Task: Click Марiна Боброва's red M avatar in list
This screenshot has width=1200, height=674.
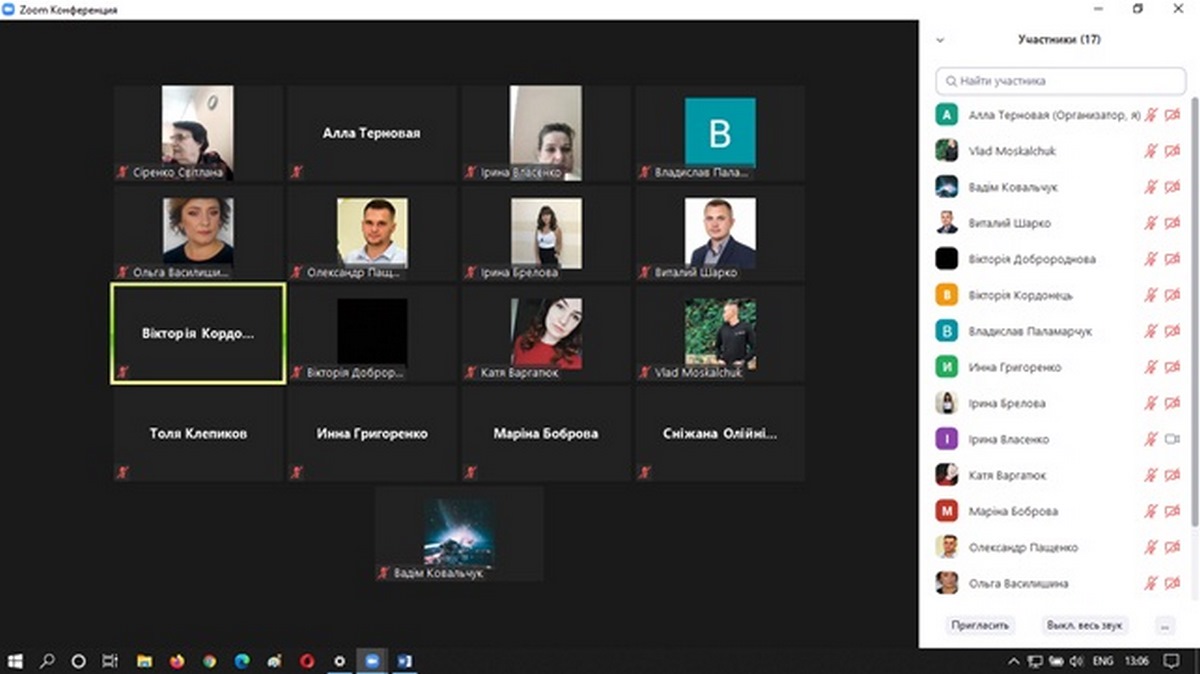Action: click(x=946, y=511)
